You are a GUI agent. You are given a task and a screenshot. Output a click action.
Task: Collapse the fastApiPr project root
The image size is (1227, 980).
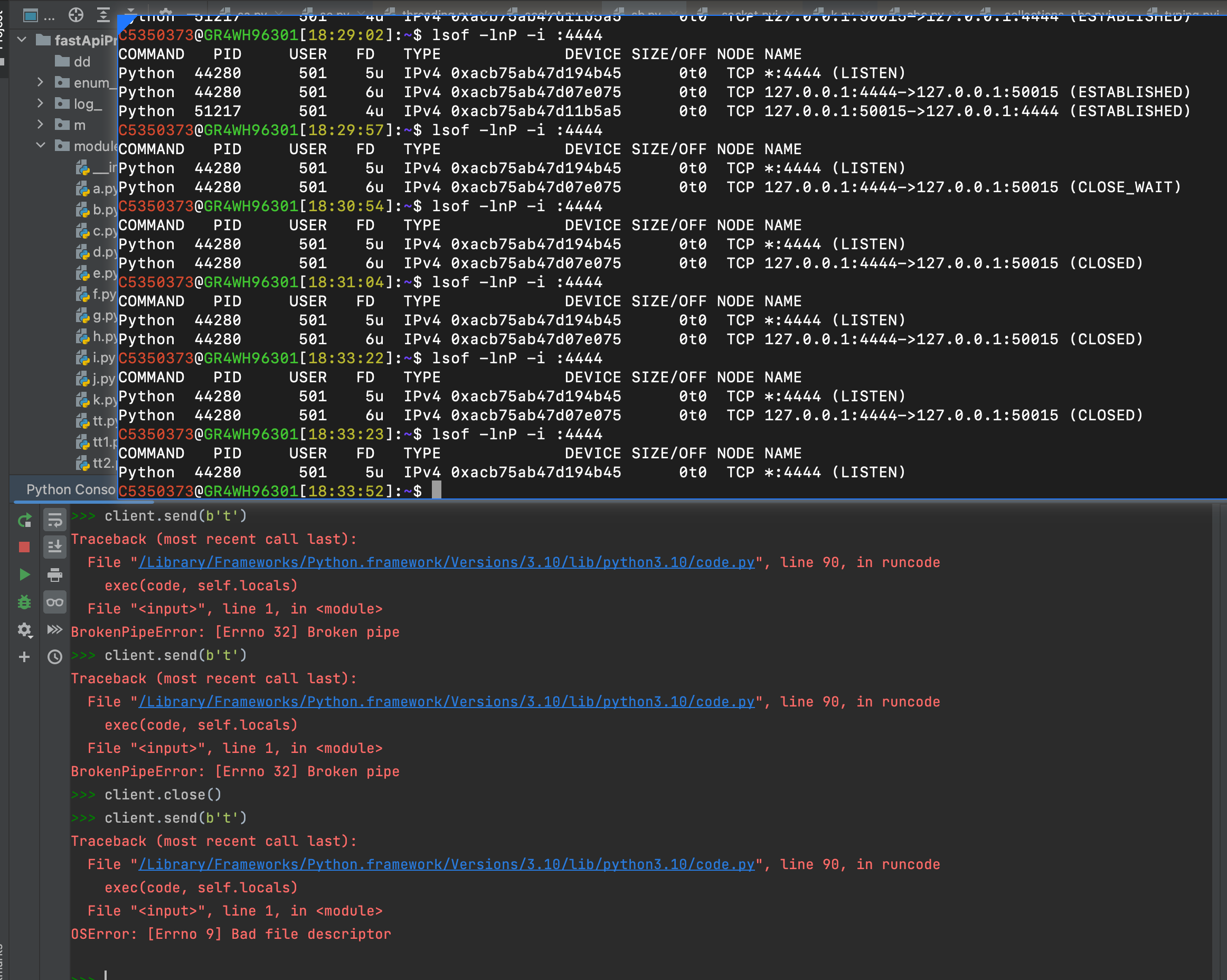[x=22, y=40]
